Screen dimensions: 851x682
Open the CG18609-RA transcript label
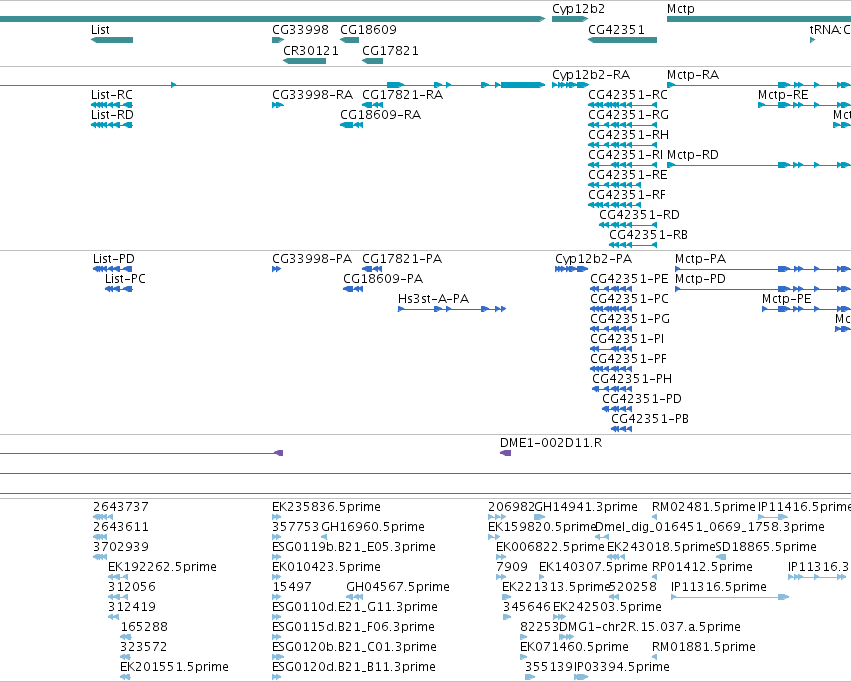pos(380,114)
